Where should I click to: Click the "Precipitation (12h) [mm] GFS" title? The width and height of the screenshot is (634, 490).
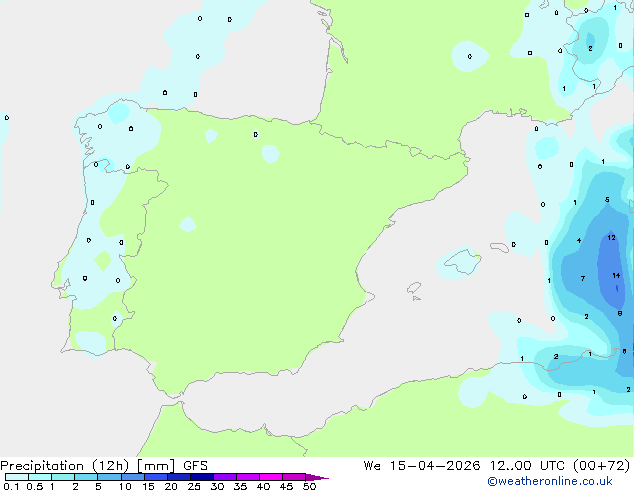coord(104,466)
